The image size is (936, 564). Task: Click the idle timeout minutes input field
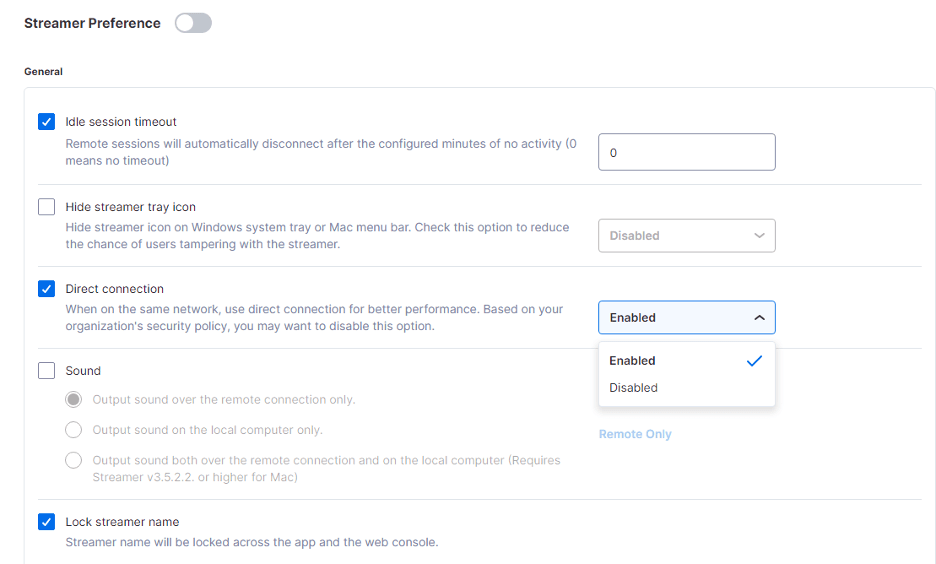[x=686, y=153]
